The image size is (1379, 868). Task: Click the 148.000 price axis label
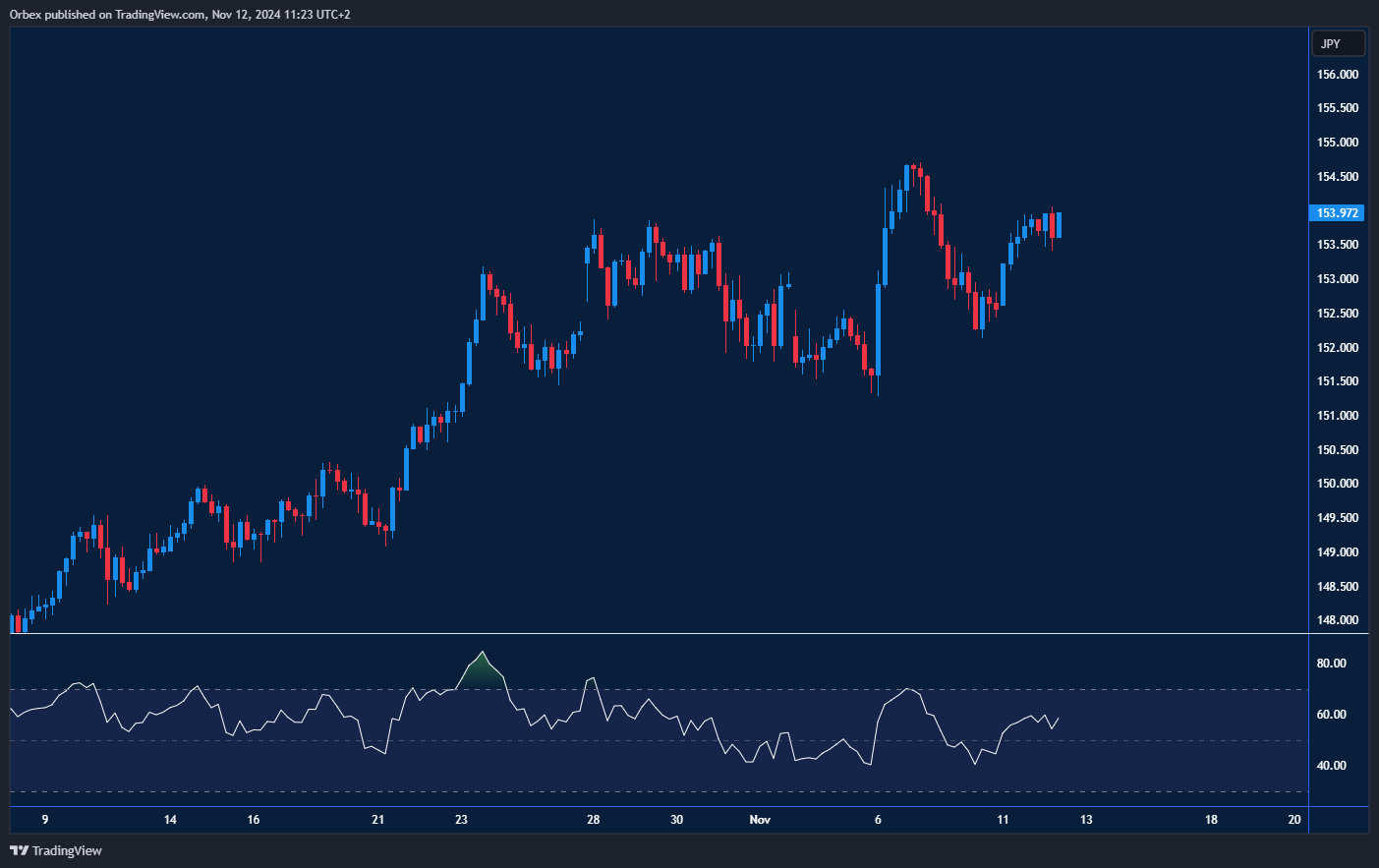(1337, 620)
